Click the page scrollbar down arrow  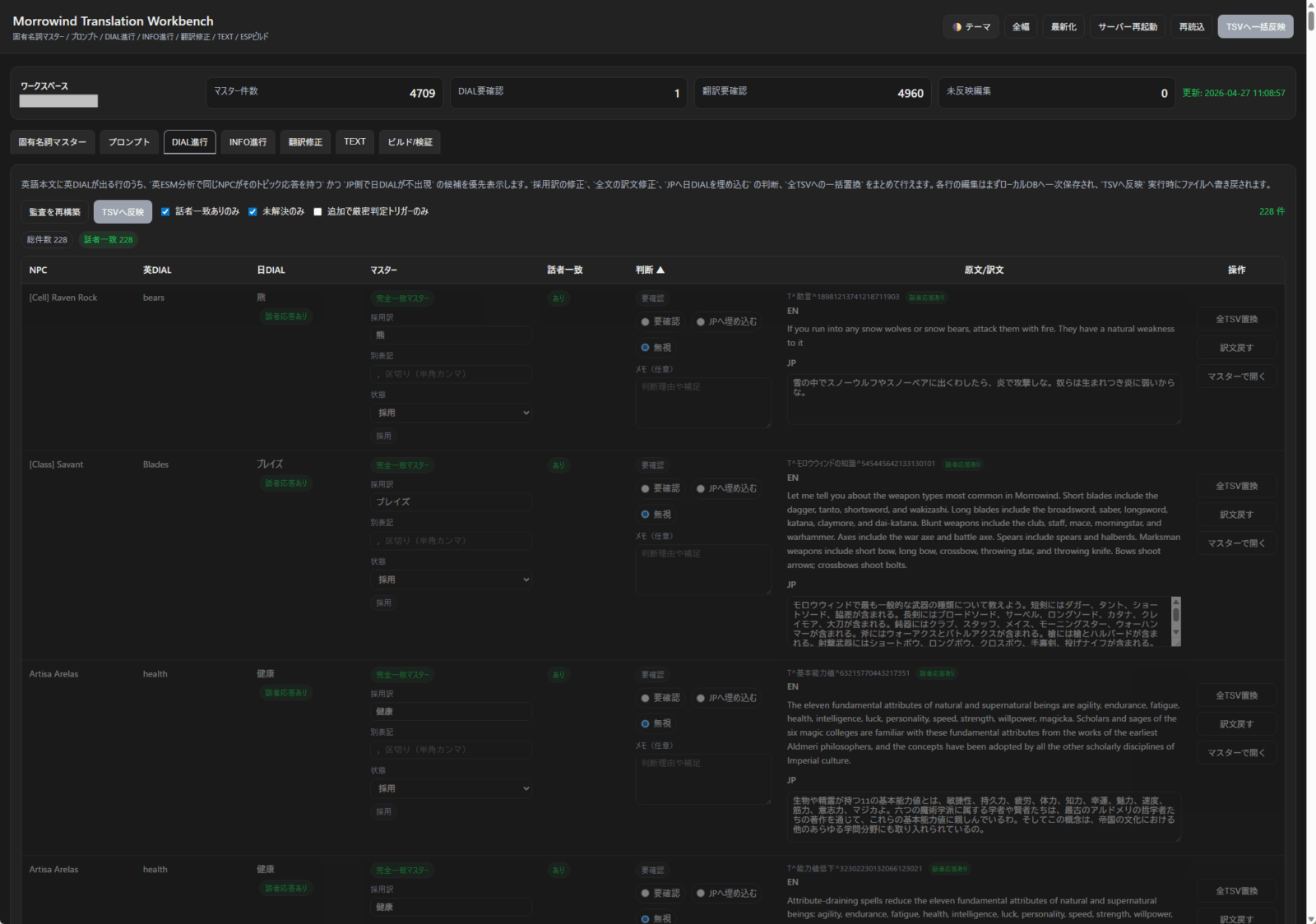1310,918
